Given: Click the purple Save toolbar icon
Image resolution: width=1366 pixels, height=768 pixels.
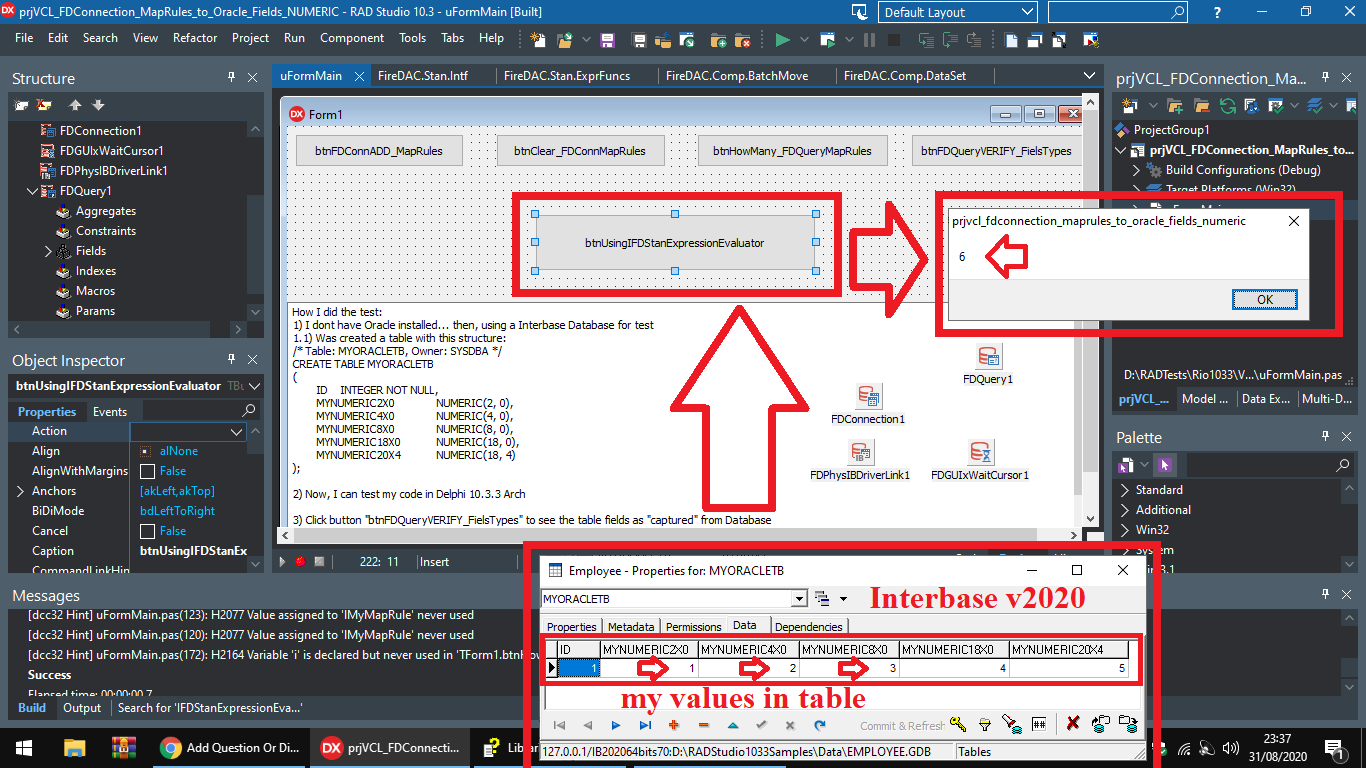Looking at the screenshot, I should tap(607, 41).
